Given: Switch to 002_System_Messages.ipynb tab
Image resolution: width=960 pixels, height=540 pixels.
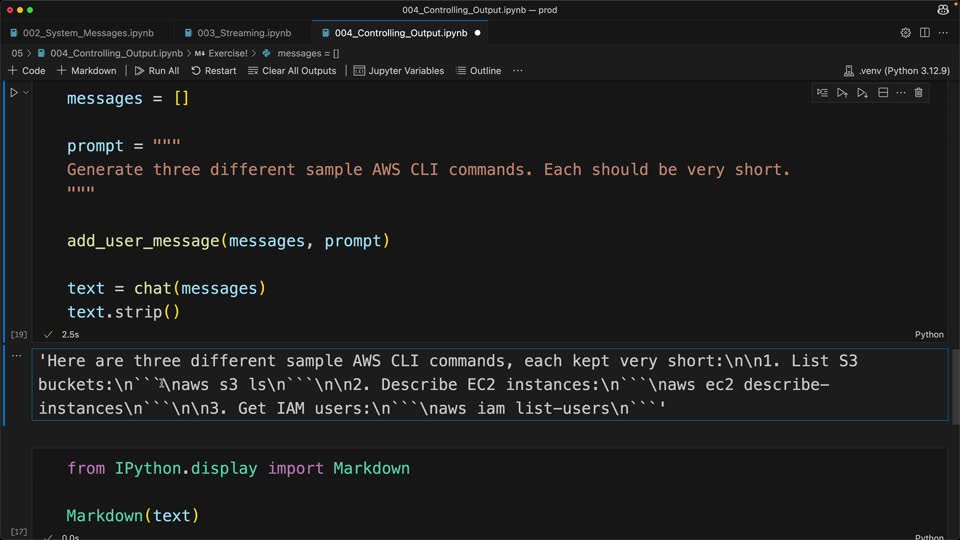Looking at the screenshot, I should click(82, 33).
